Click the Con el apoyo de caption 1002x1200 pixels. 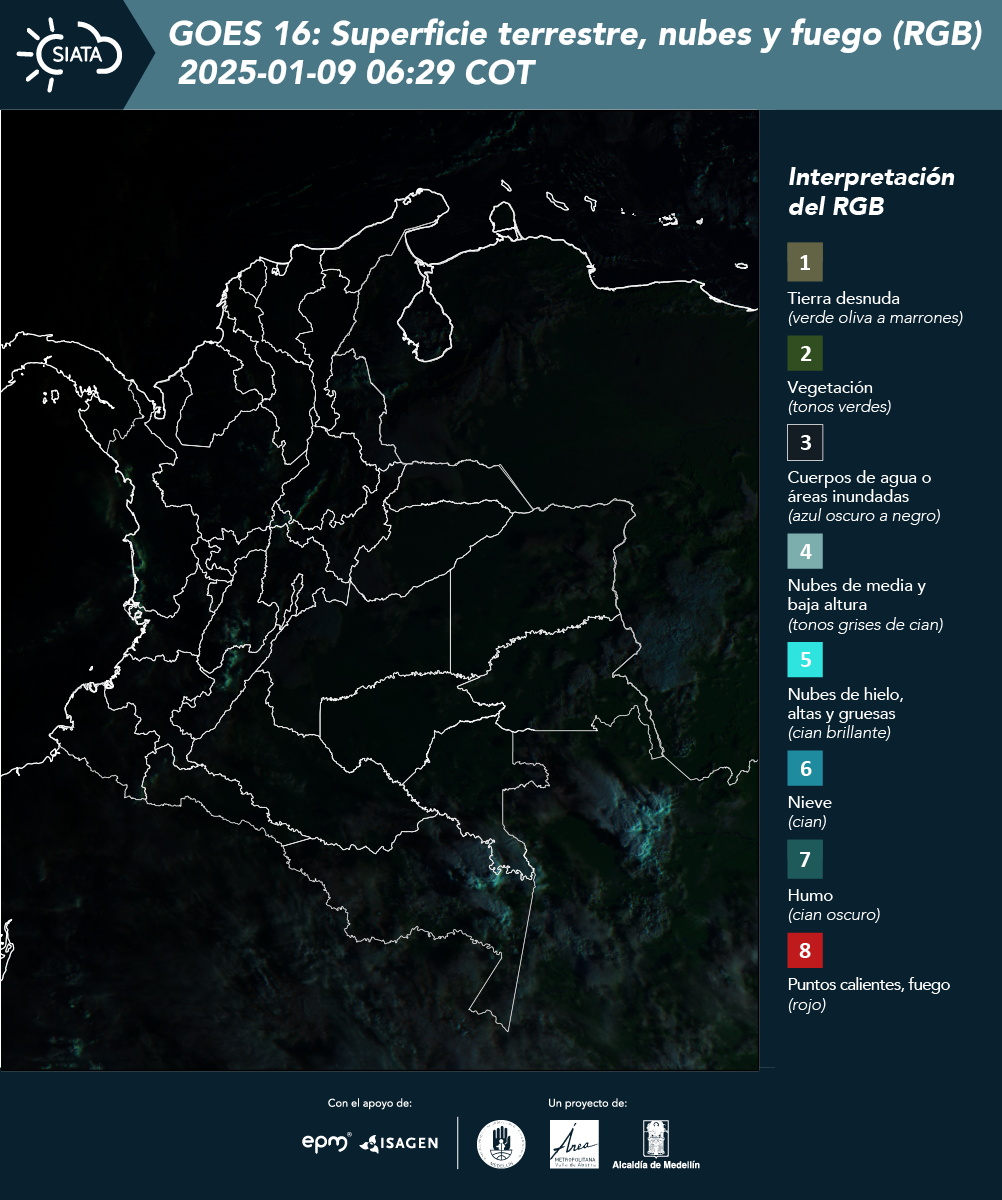point(370,1103)
